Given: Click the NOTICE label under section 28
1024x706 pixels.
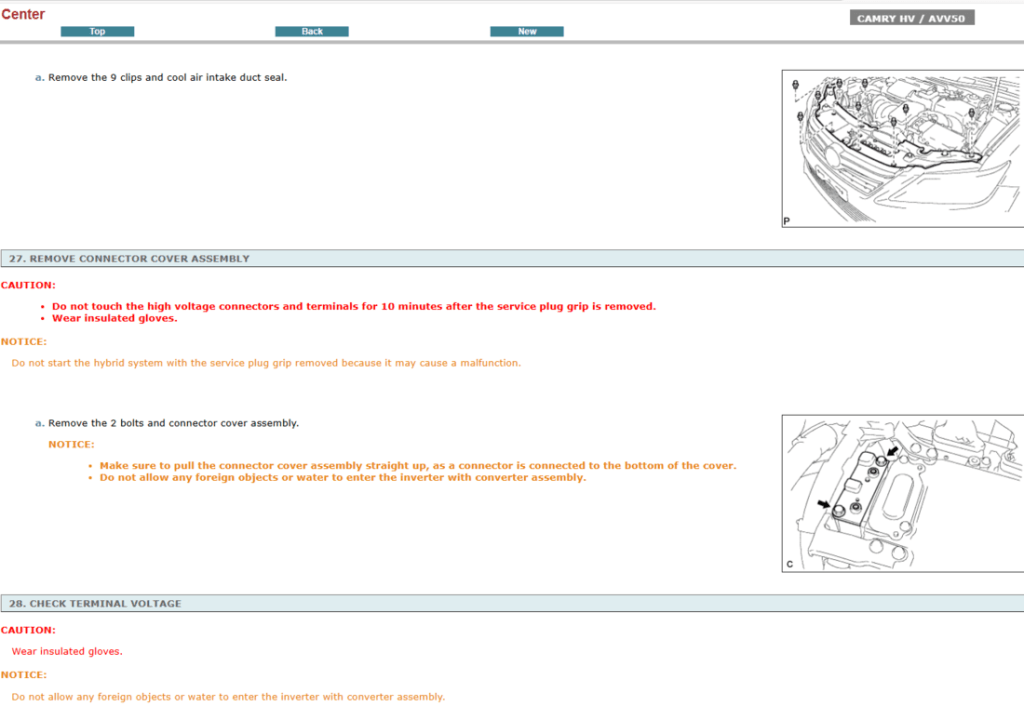Looking at the screenshot, I should coord(24,675).
